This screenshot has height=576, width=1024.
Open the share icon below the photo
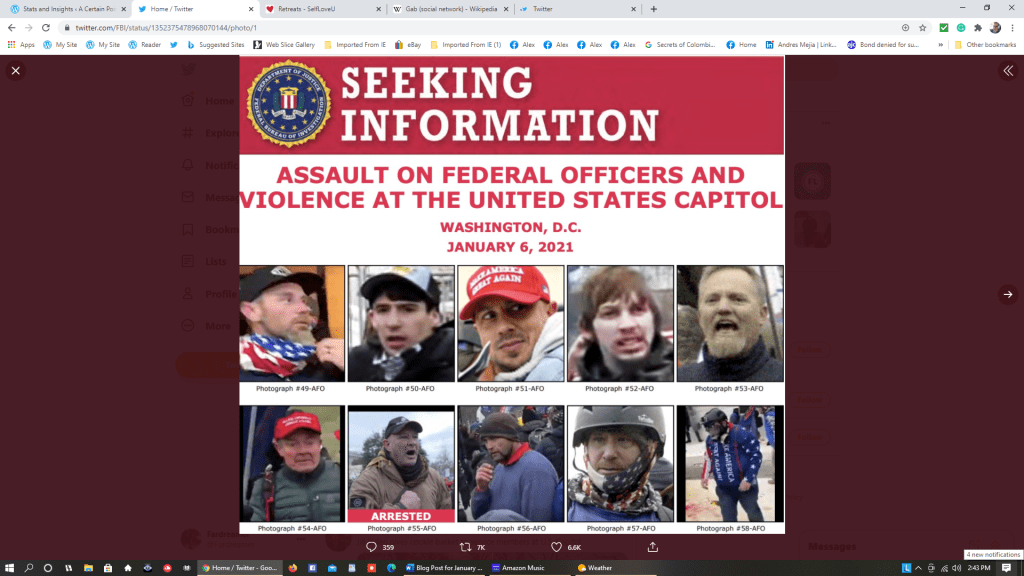click(x=652, y=547)
